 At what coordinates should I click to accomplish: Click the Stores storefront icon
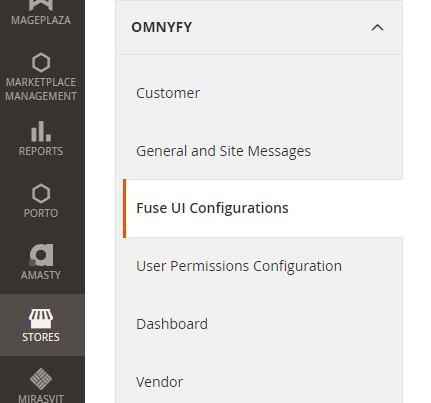(x=41, y=319)
